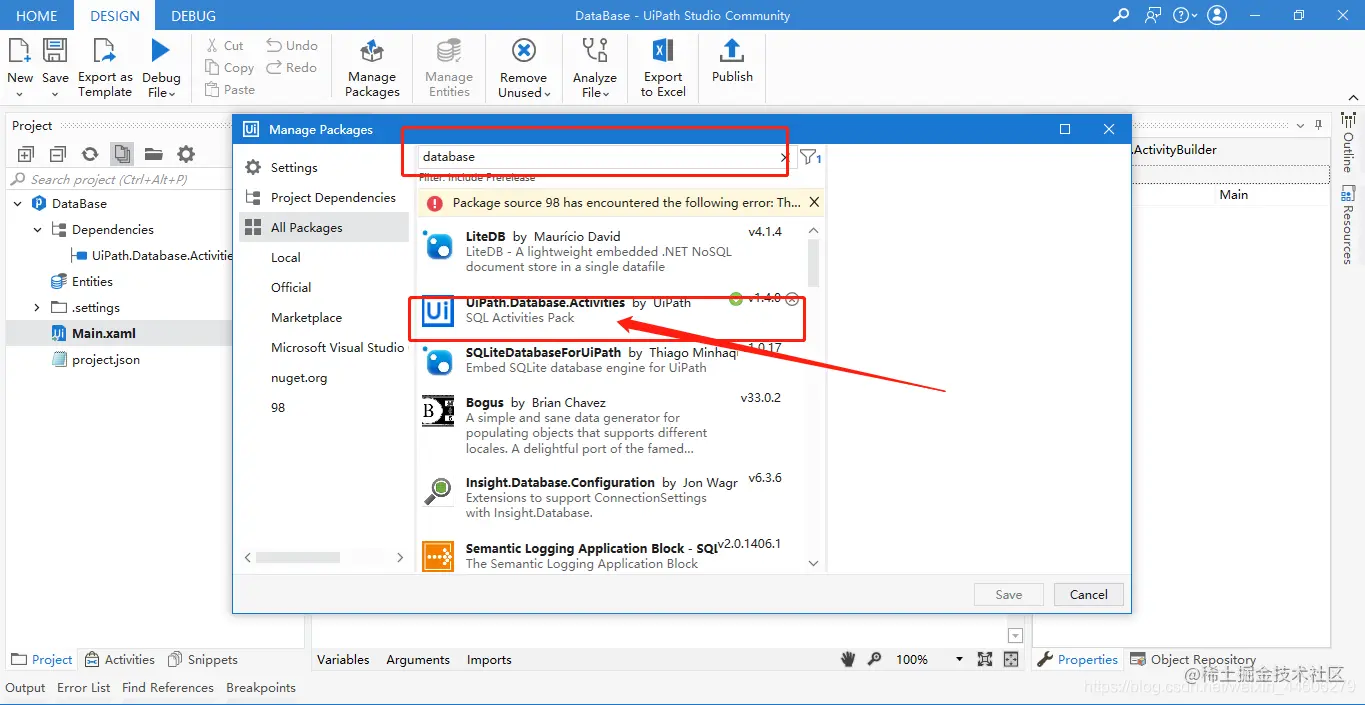Click Redo in the ribbon

click(291, 67)
